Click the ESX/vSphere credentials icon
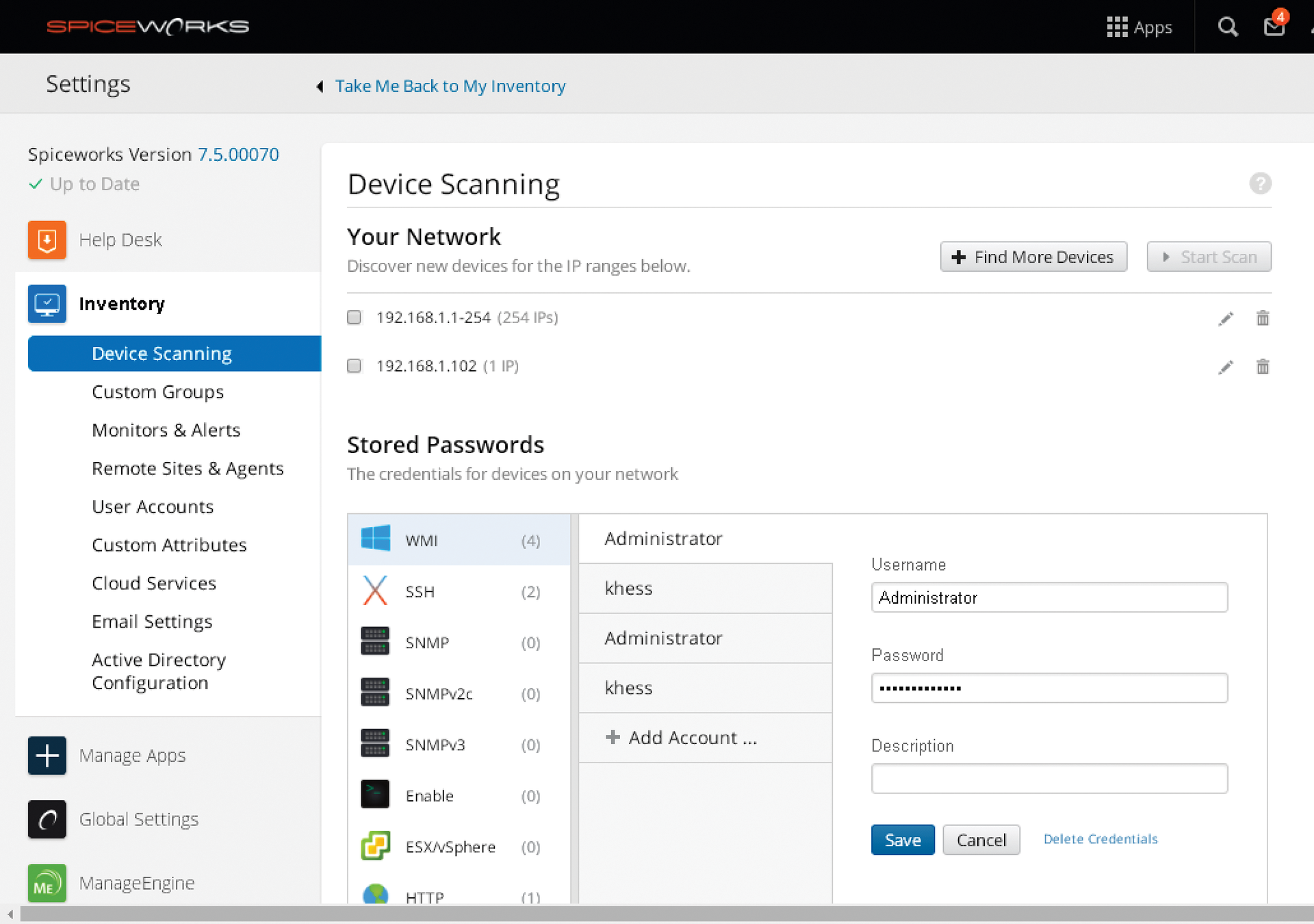 click(x=374, y=846)
